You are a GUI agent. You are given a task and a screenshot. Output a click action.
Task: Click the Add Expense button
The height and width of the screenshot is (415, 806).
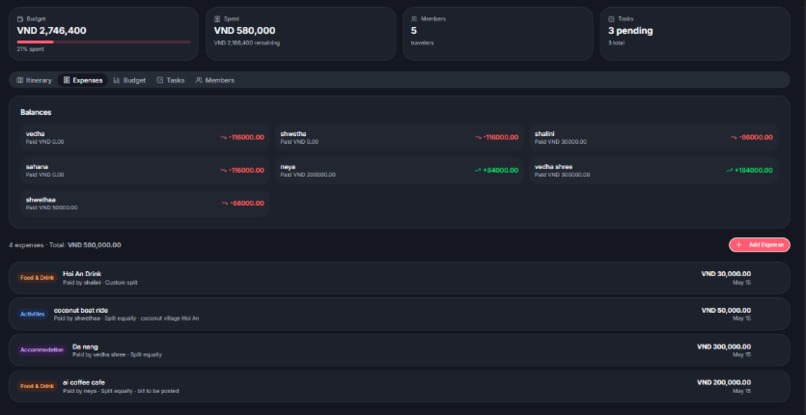(759, 245)
